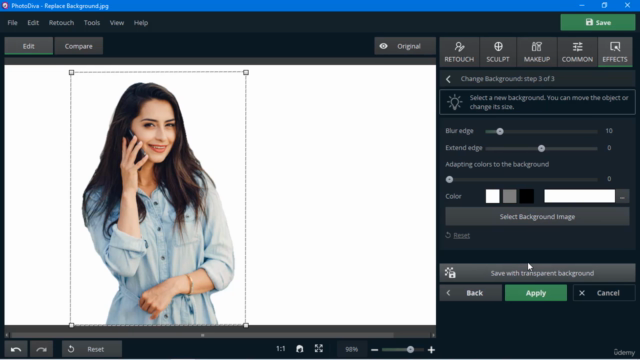The width and height of the screenshot is (640, 360).
Task: Click the woman cutout in the canvas
Action: point(159,204)
